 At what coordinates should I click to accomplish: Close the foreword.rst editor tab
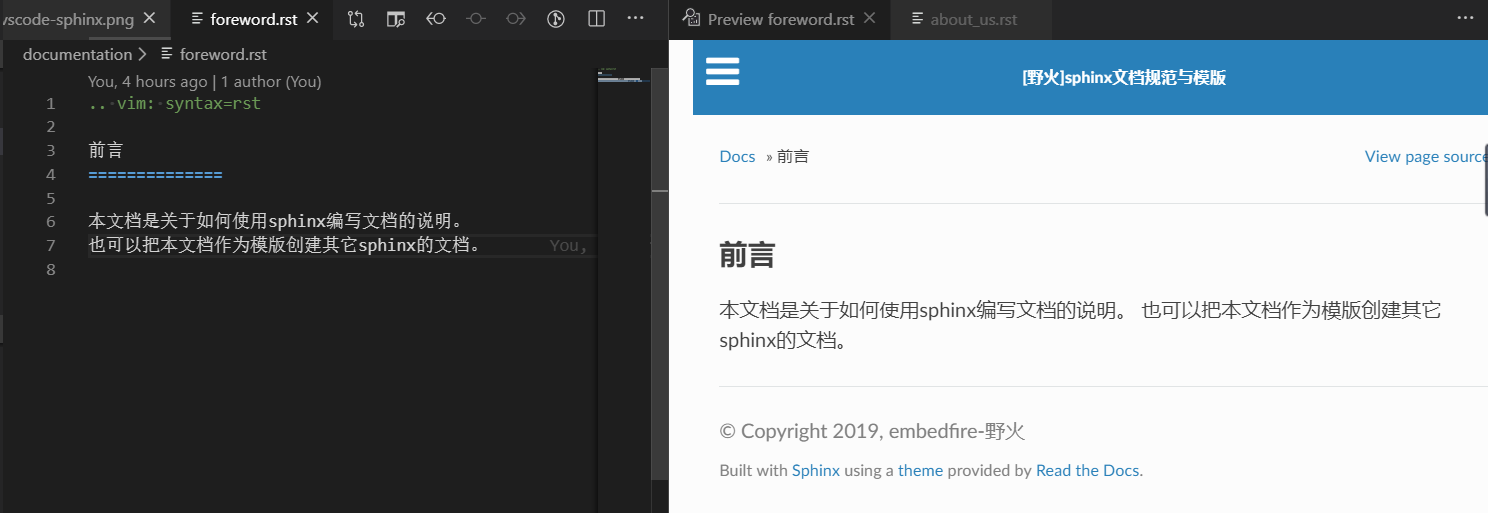click(x=313, y=19)
